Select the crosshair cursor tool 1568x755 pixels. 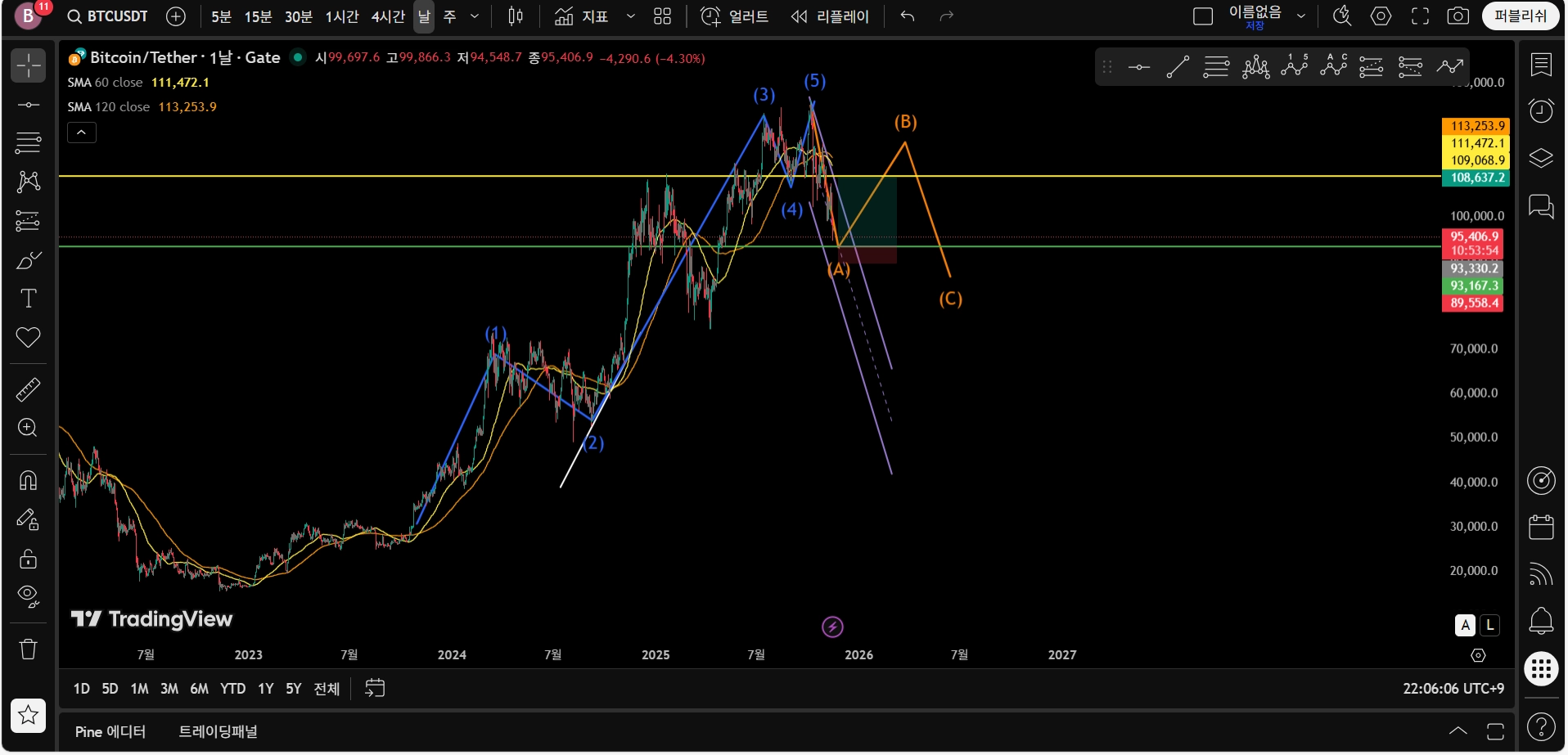click(28, 65)
